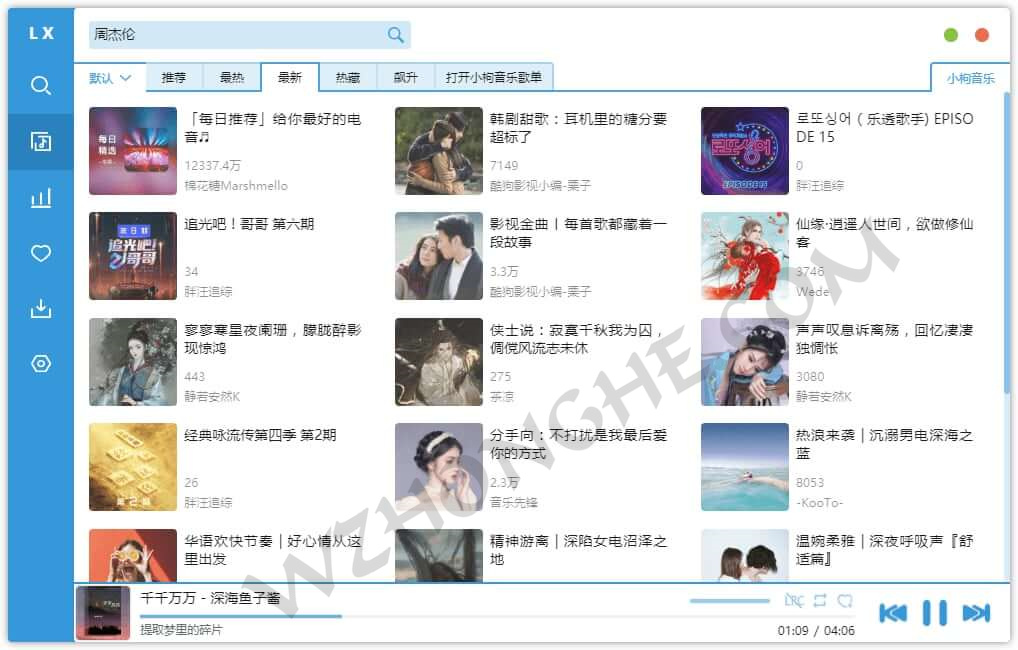This screenshot has width=1018, height=650.
Task: Expand the 小枸音乐 source selector
Action: coord(968,76)
